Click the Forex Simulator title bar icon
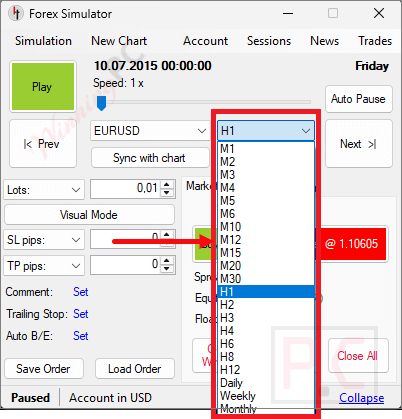The width and height of the screenshot is (402, 419). (15, 14)
